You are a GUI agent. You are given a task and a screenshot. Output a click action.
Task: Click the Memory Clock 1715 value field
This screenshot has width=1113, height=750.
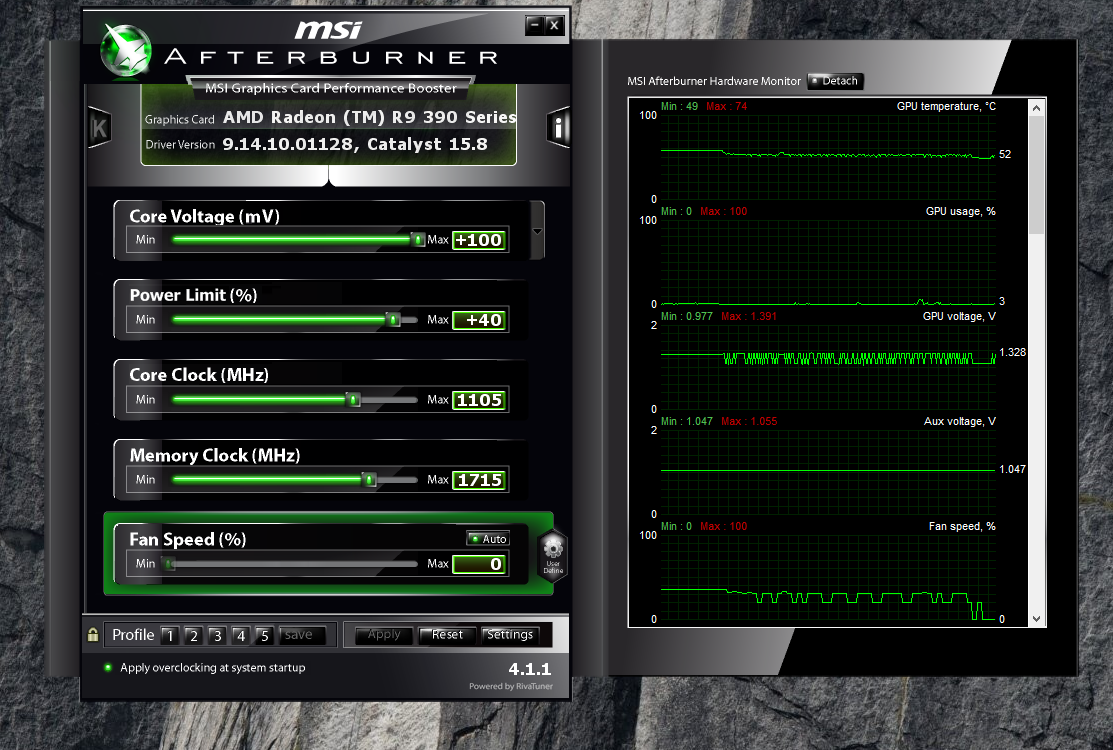pos(480,480)
